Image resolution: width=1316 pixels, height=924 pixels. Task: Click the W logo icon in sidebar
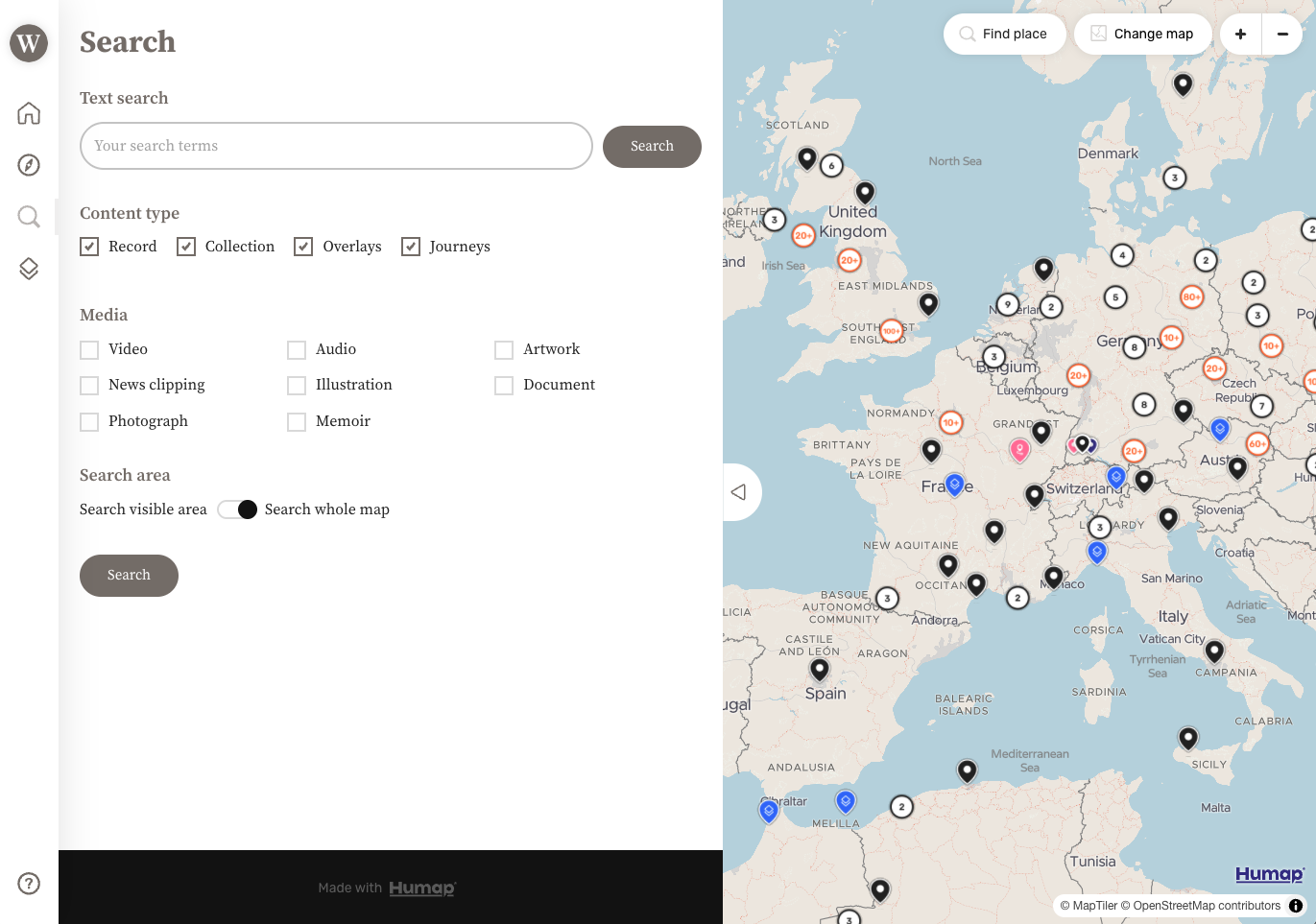coord(29,43)
